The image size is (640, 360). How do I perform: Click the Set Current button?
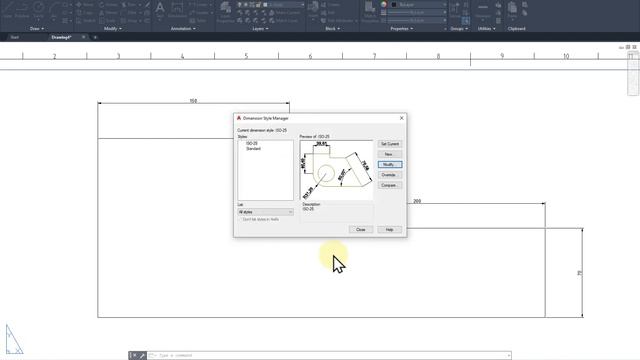coord(390,144)
